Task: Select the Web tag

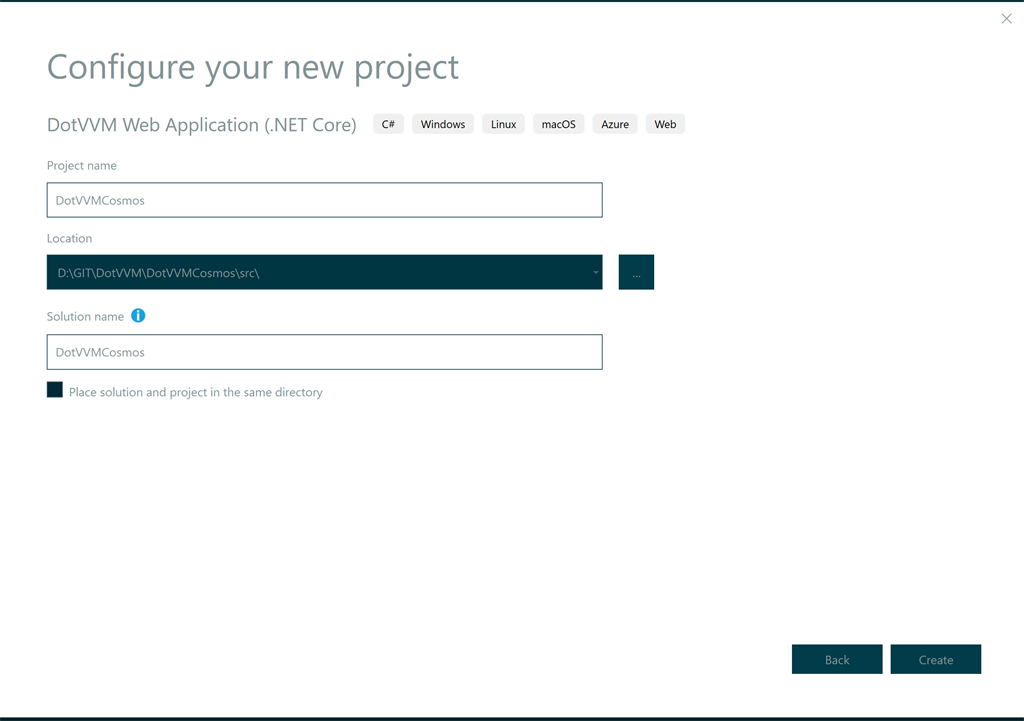Action: [665, 123]
